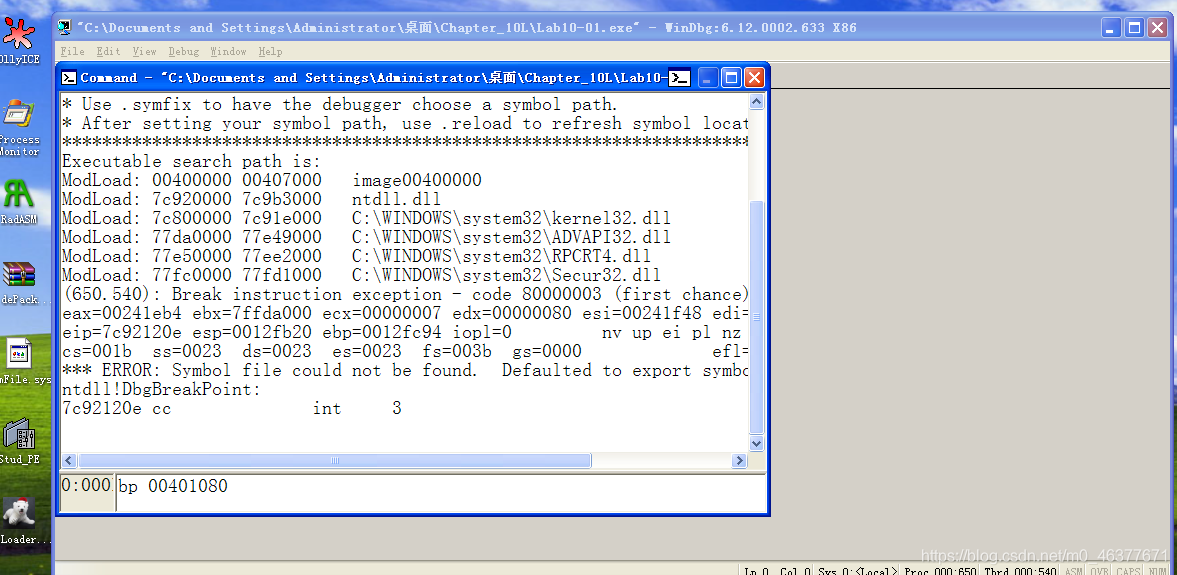Minimize the Command sub-window
The height and width of the screenshot is (575, 1177).
(x=707, y=77)
